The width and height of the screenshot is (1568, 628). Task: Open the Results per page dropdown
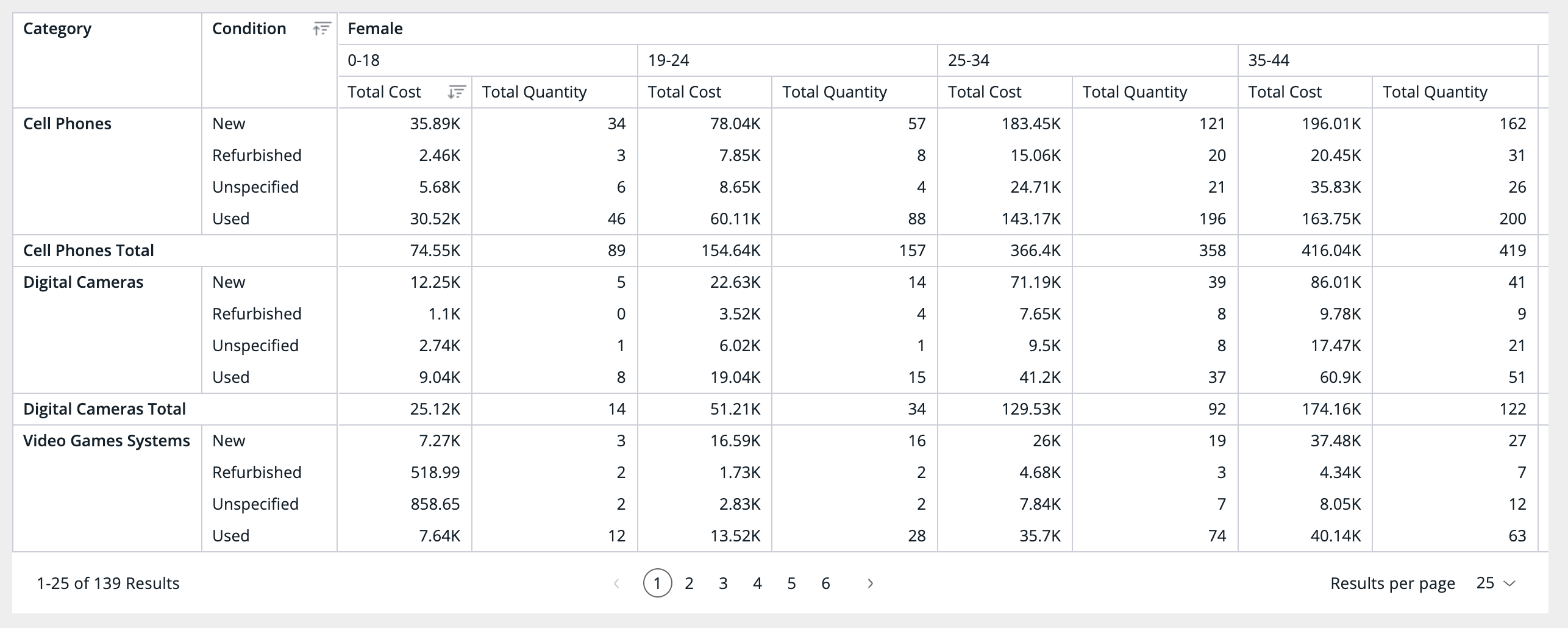(1495, 583)
